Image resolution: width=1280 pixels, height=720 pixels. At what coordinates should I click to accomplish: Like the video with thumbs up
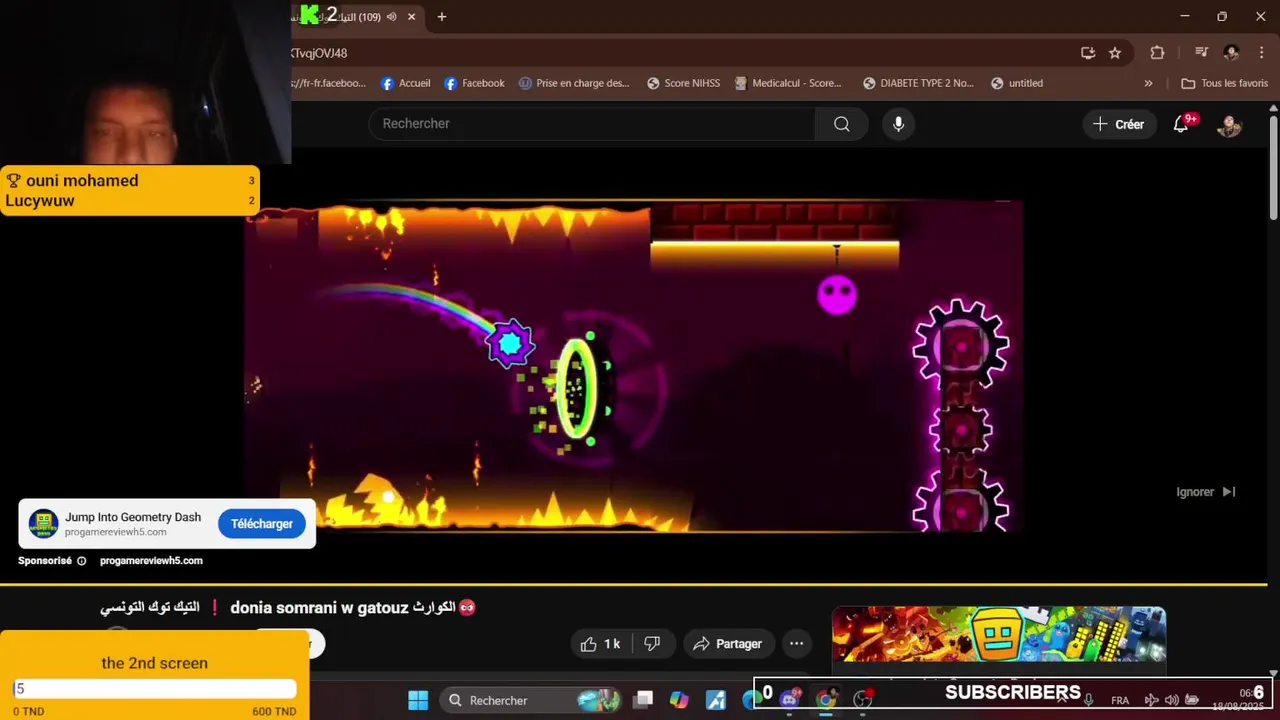[x=601, y=644]
